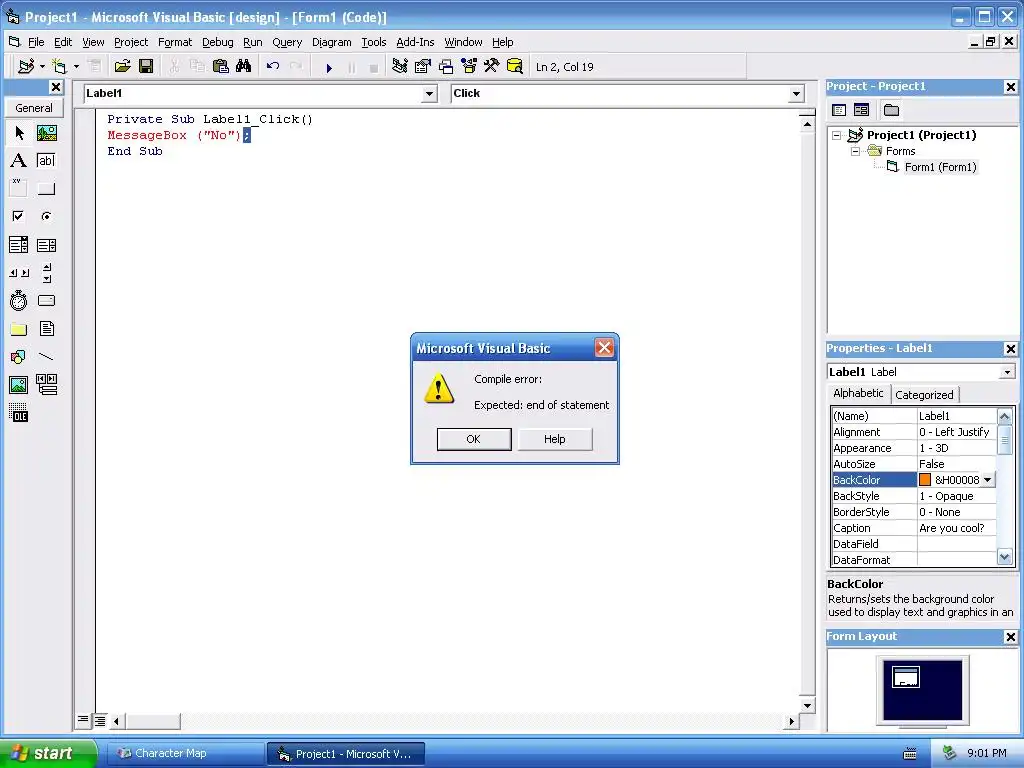Open the Properties object selector dropdown
The height and width of the screenshot is (768, 1024).
coord(1007,372)
